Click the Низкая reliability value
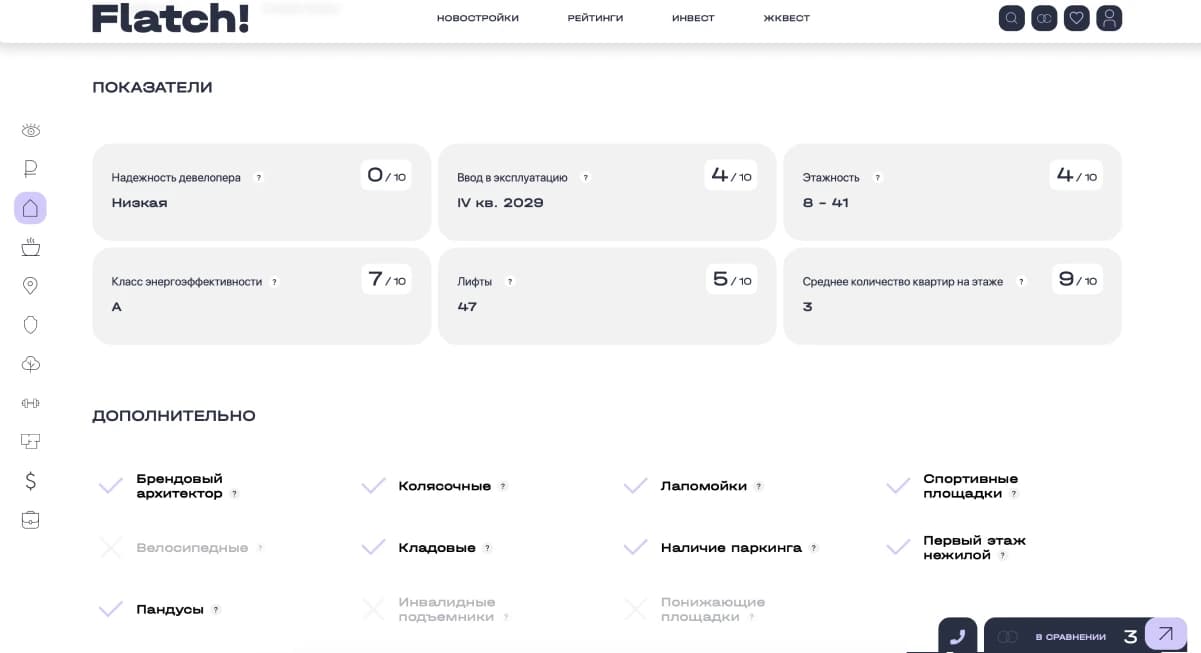This screenshot has height=653, width=1201. click(140, 203)
